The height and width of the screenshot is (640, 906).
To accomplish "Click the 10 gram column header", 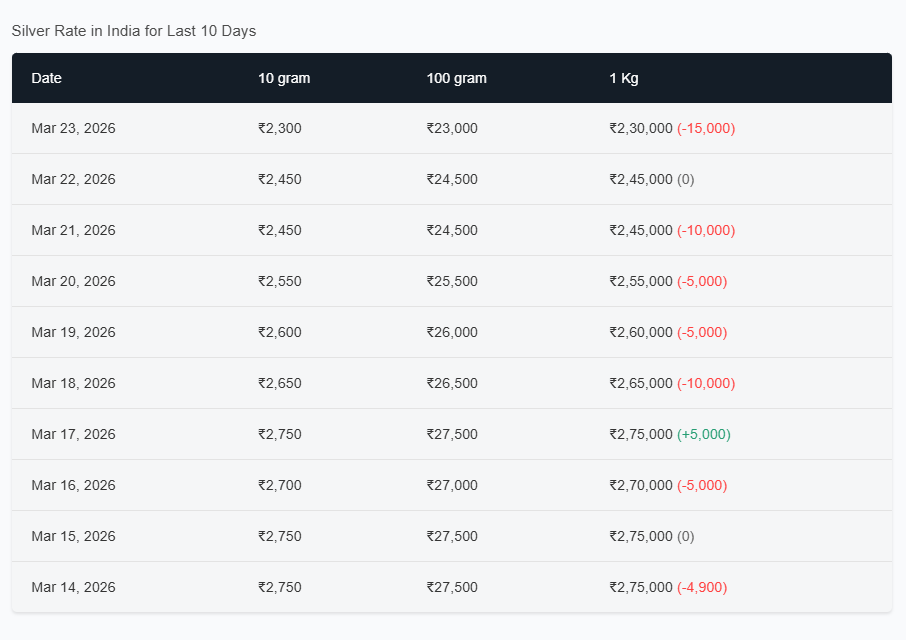I will [x=284, y=78].
